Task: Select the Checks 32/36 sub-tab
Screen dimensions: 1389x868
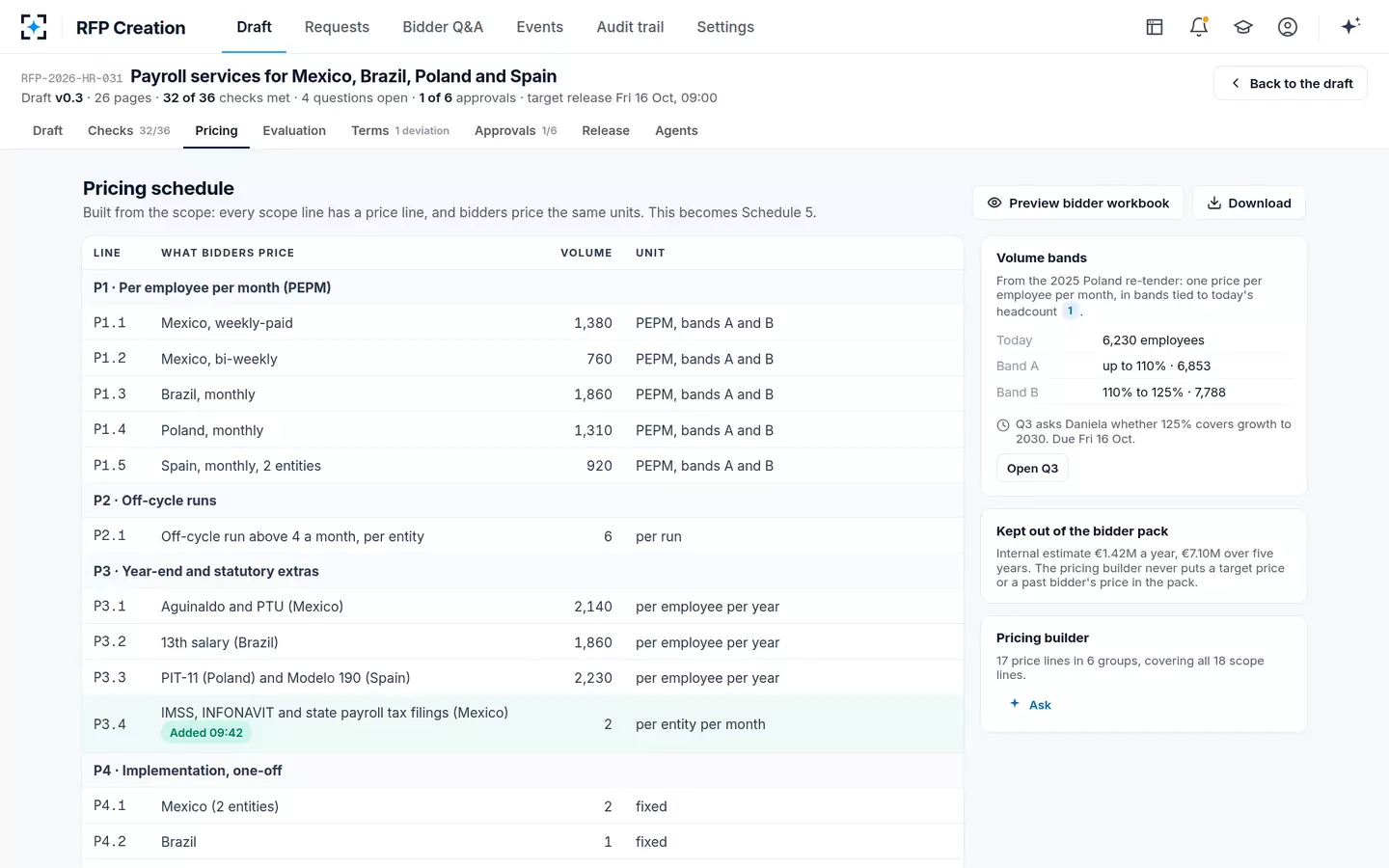Action: pyautogui.click(x=128, y=130)
